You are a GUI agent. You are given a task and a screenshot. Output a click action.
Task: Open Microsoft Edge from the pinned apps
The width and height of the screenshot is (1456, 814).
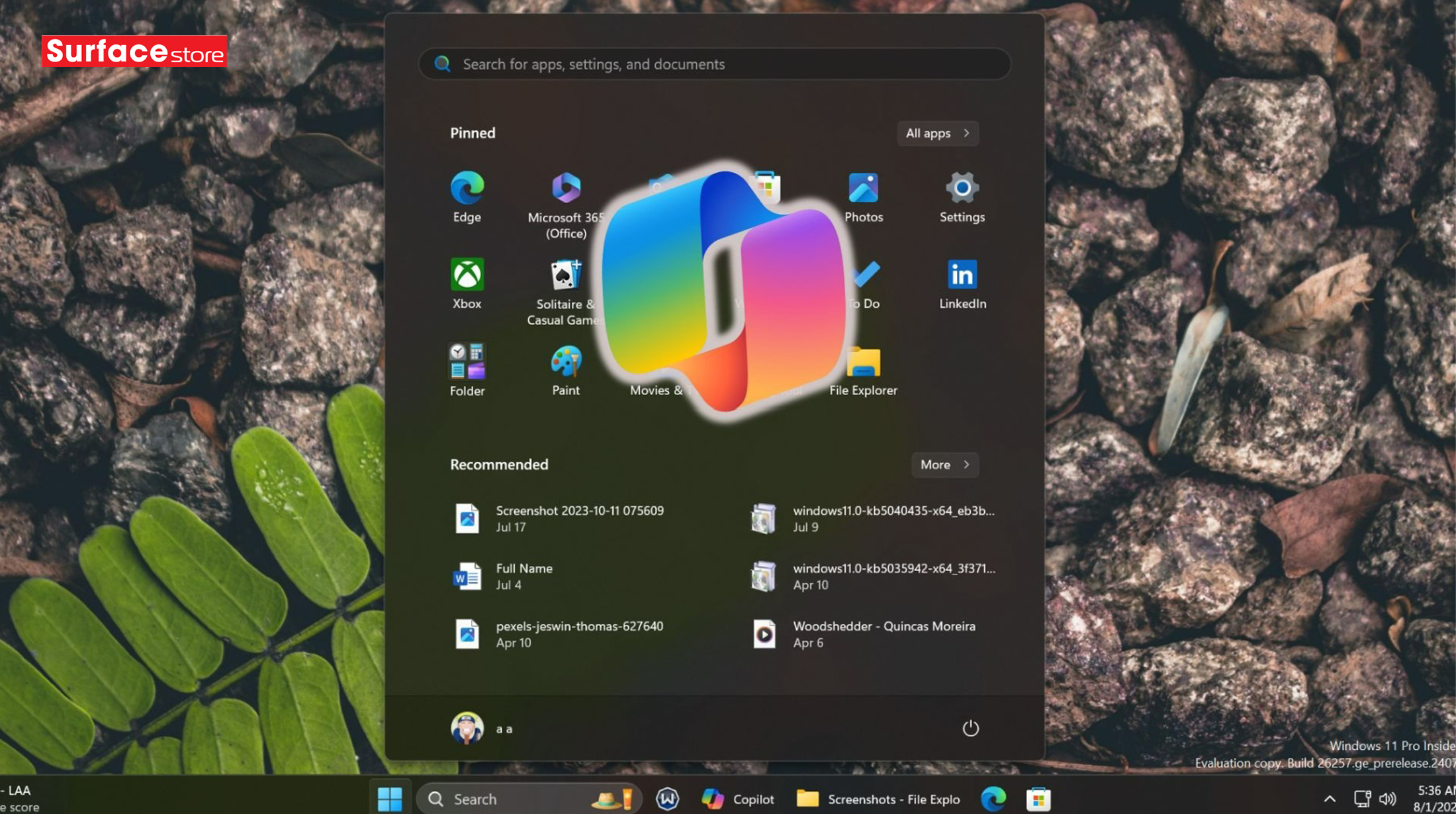click(x=467, y=193)
